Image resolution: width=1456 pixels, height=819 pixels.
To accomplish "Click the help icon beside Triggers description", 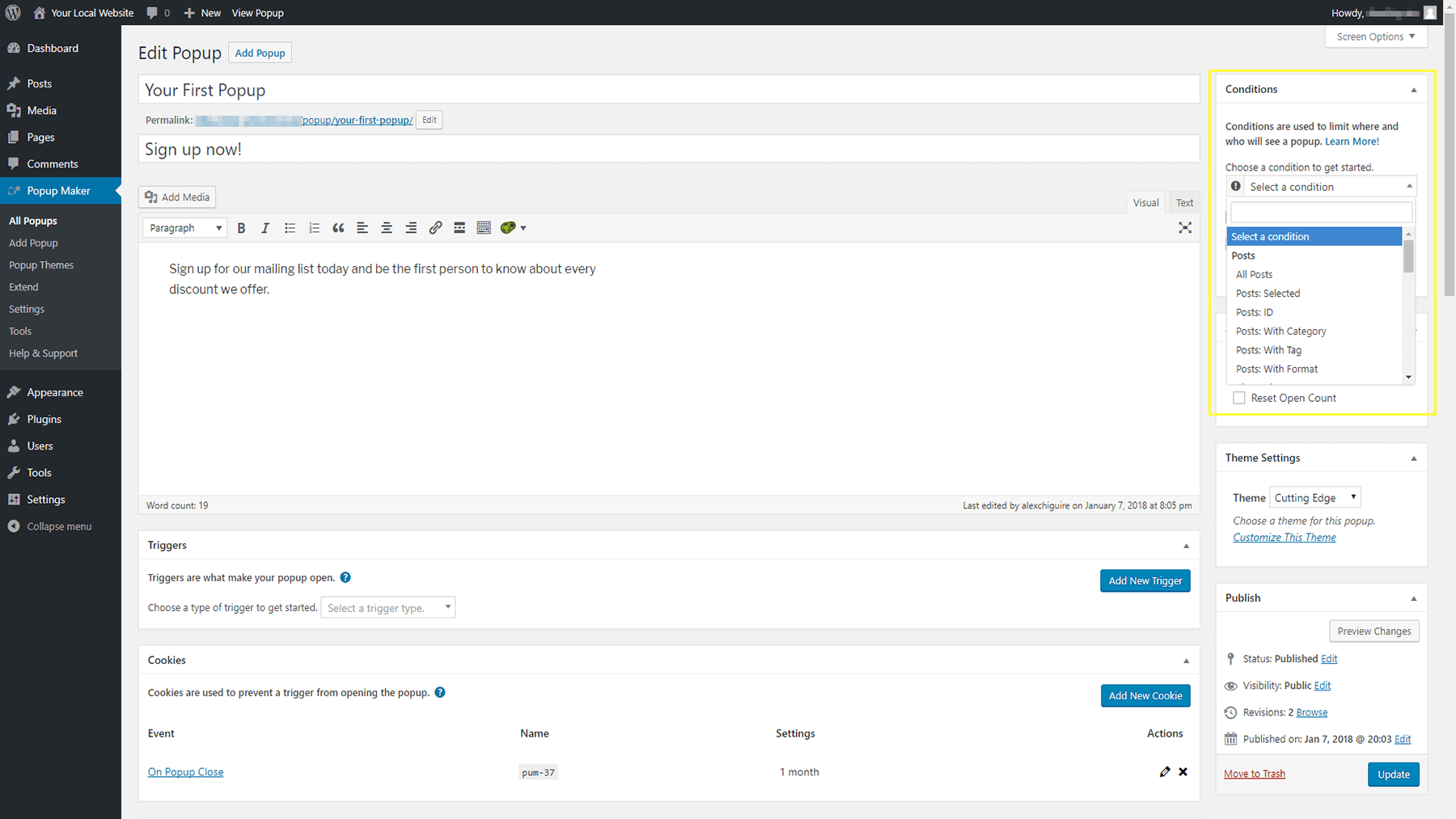I will click(x=345, y=577).
